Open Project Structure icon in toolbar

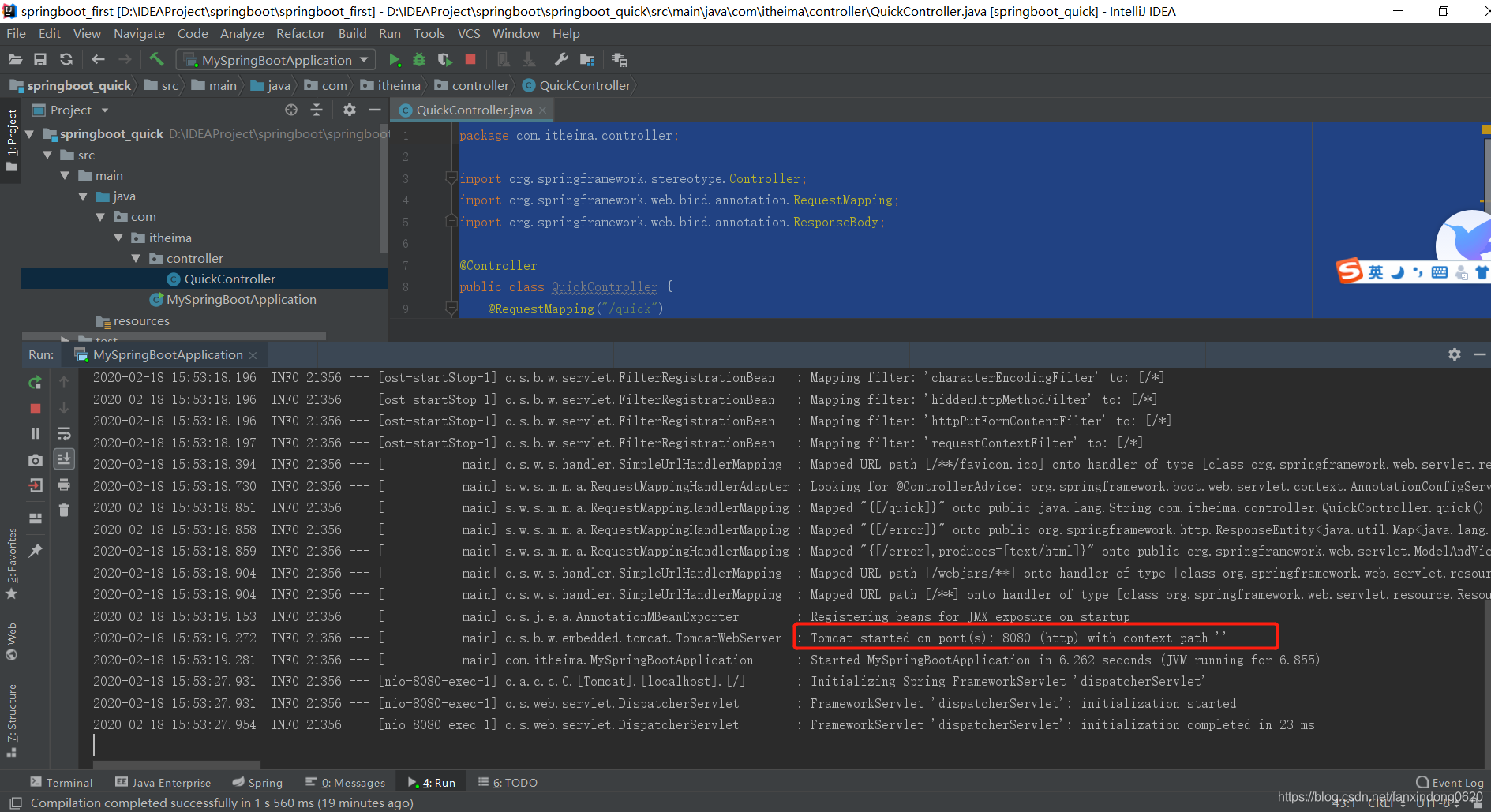click(x=587, y=60)
